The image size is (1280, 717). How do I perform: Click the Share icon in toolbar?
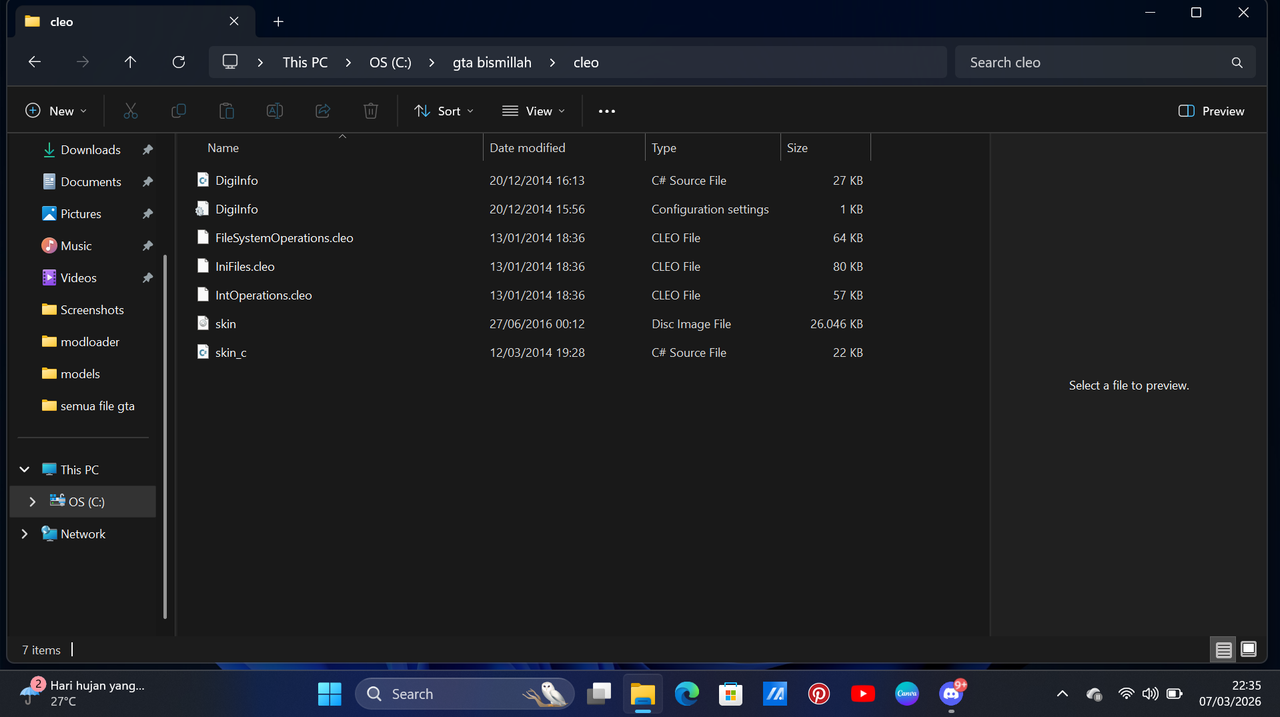click(323, 111)
